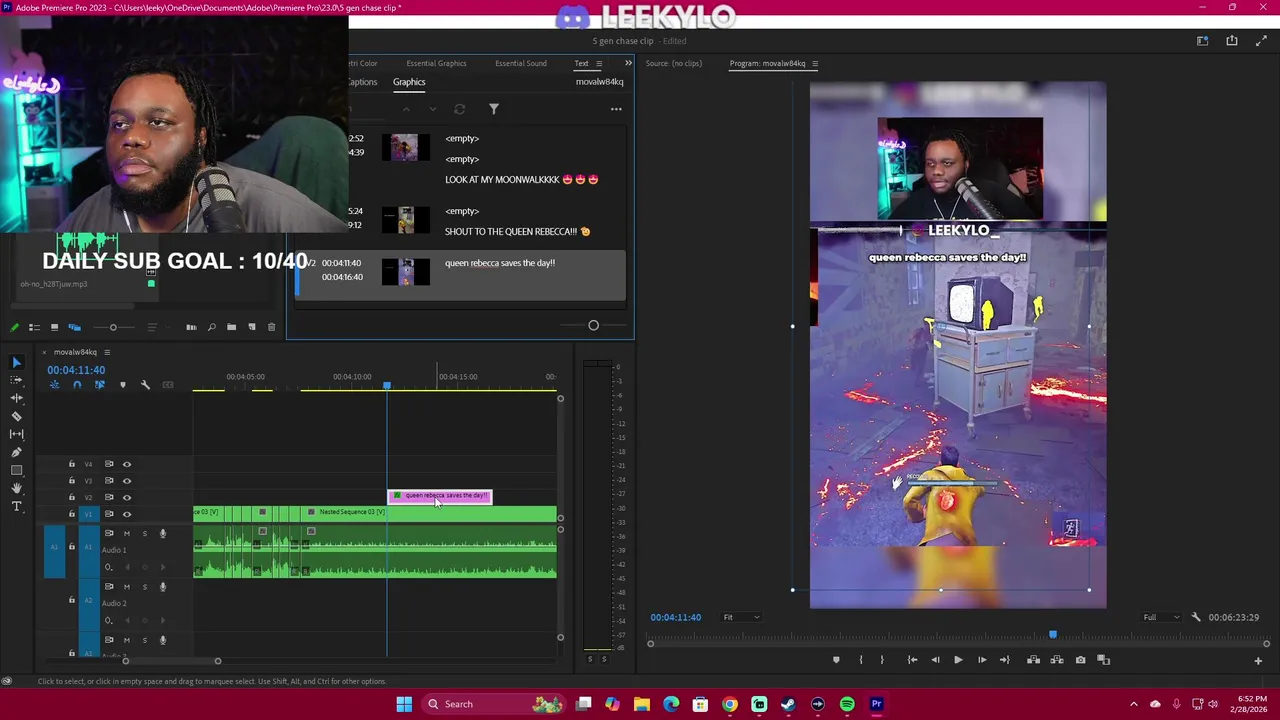Open the Full playback resolution dropdown
Screen dimensions: 1280x720
[1161, 617]
